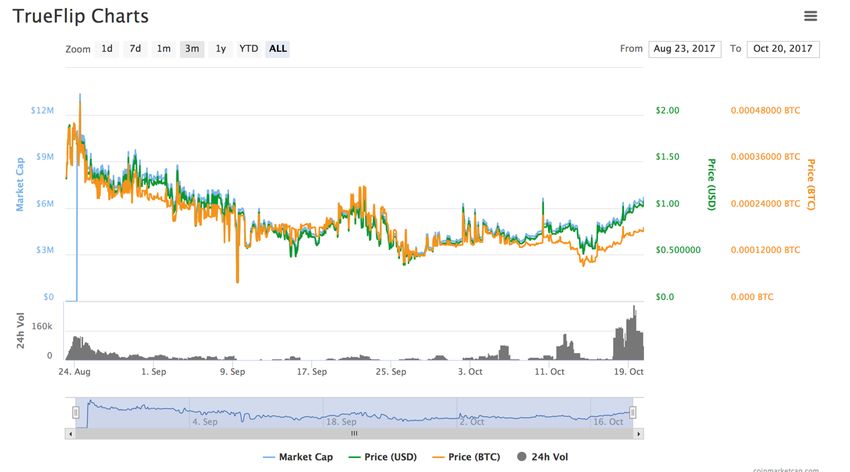Click the 9. Sep date label
Image resolution: width=850 pixels, height=472 pixels.
[x=233, y=372]
